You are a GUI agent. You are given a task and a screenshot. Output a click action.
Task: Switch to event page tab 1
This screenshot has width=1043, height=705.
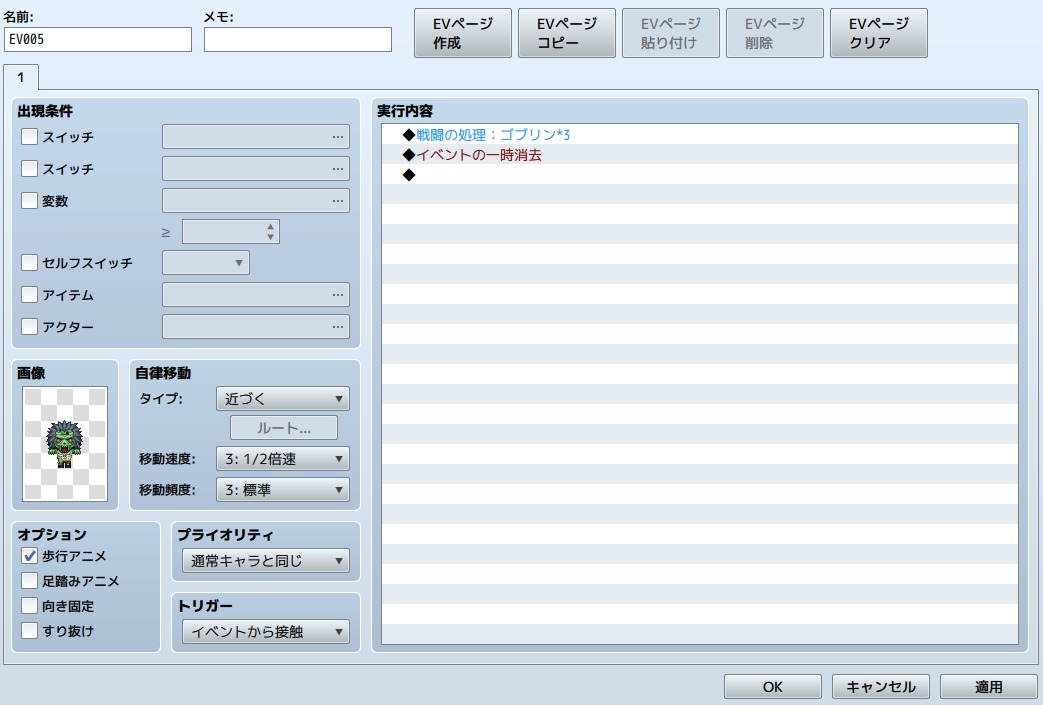pos(21,77)
